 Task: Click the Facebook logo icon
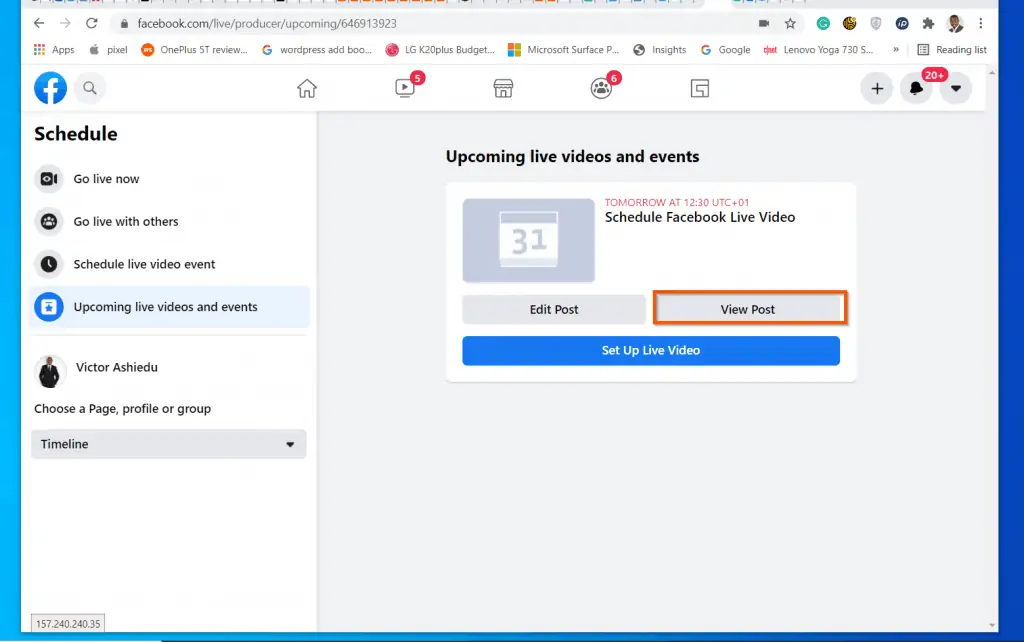[x=50, y=88]
